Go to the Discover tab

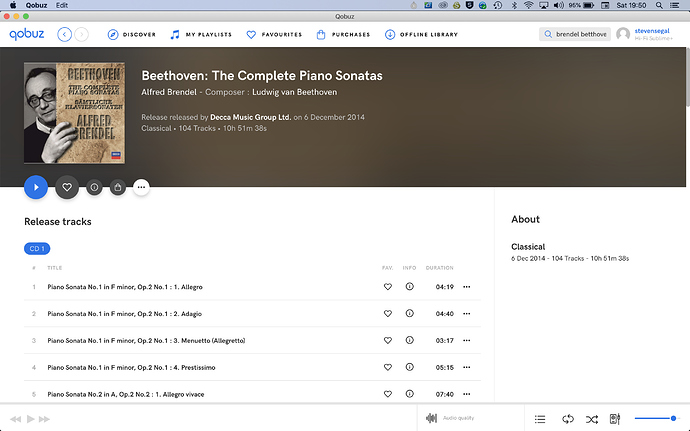tap(132, 34)
